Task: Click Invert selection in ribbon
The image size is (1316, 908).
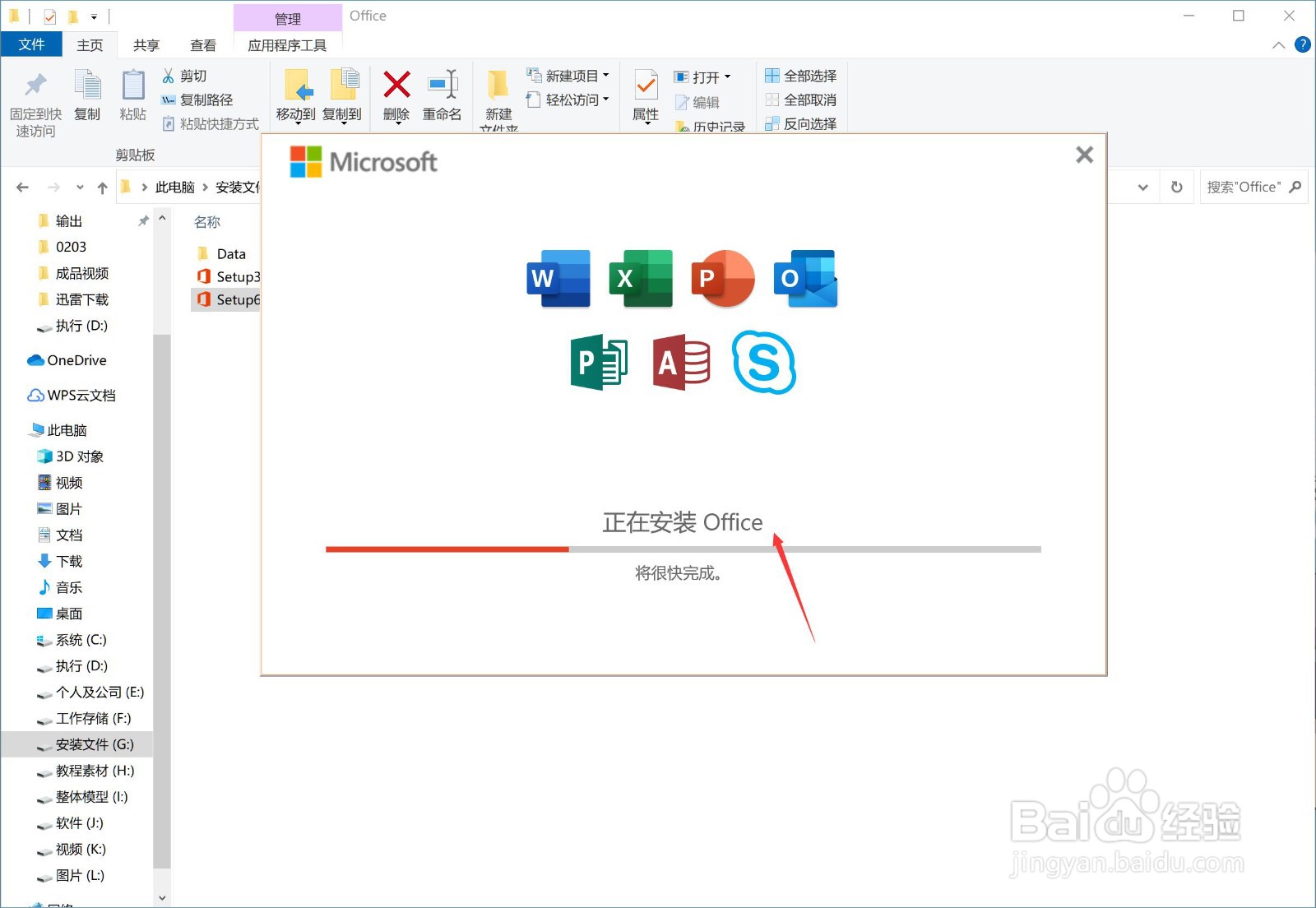Action: tap(801, 123)
